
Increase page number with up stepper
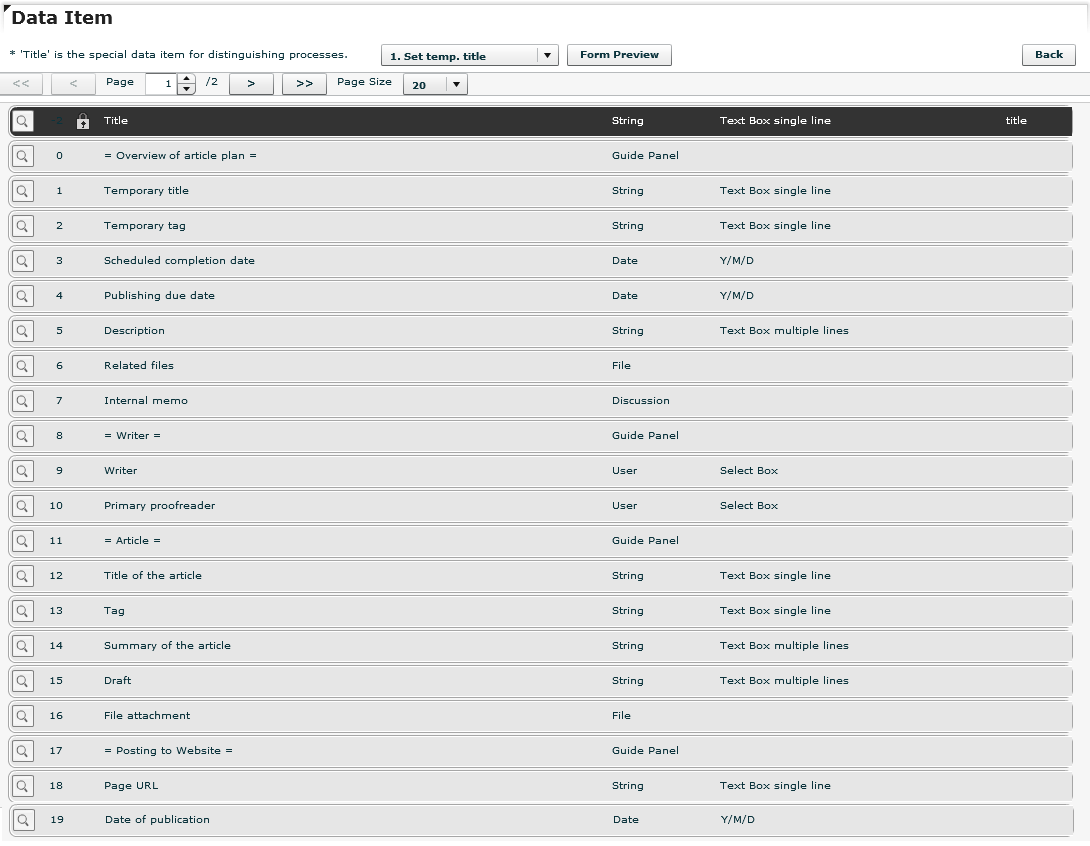186,79
